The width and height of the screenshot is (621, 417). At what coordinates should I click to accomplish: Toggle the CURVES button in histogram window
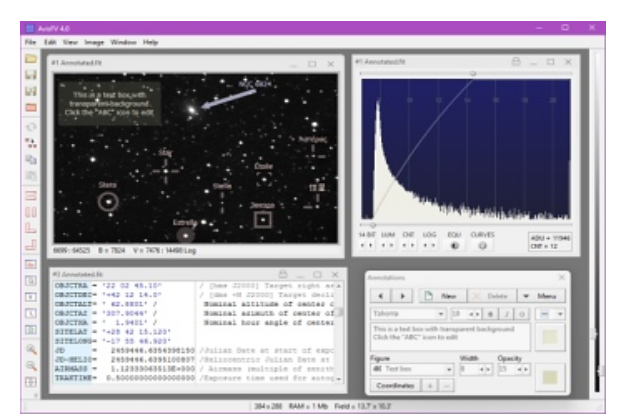[482, 246]
